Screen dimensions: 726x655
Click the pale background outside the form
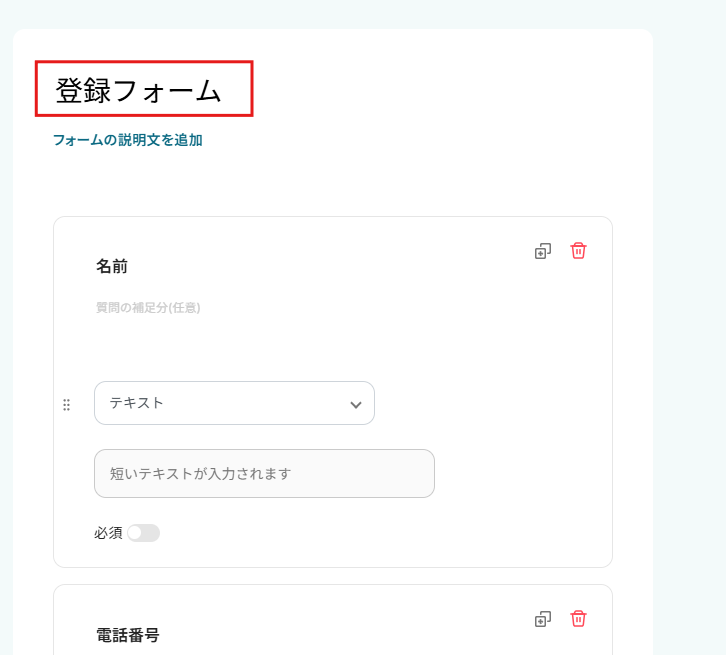[690, 300]
